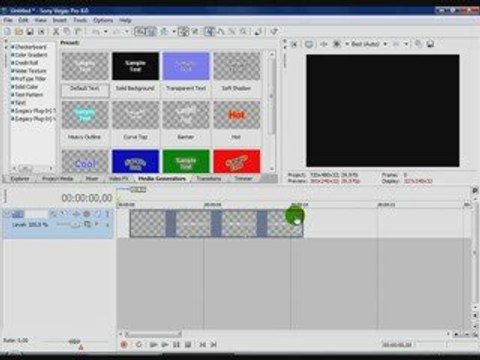Toggle solo on the video track
This screenshot has height=360, width=480.
pyautogui.click(x=107, y=214)
